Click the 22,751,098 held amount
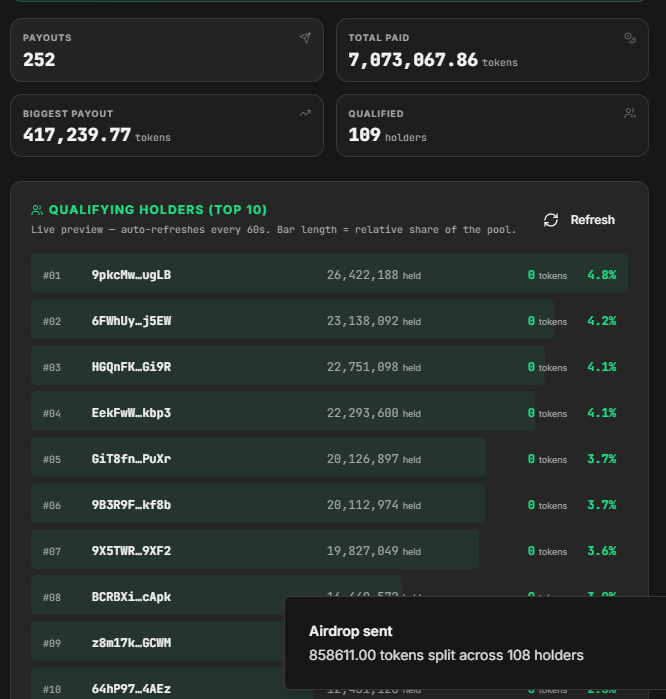This screenshot has height=699, width=666. [x=374, y=367]
